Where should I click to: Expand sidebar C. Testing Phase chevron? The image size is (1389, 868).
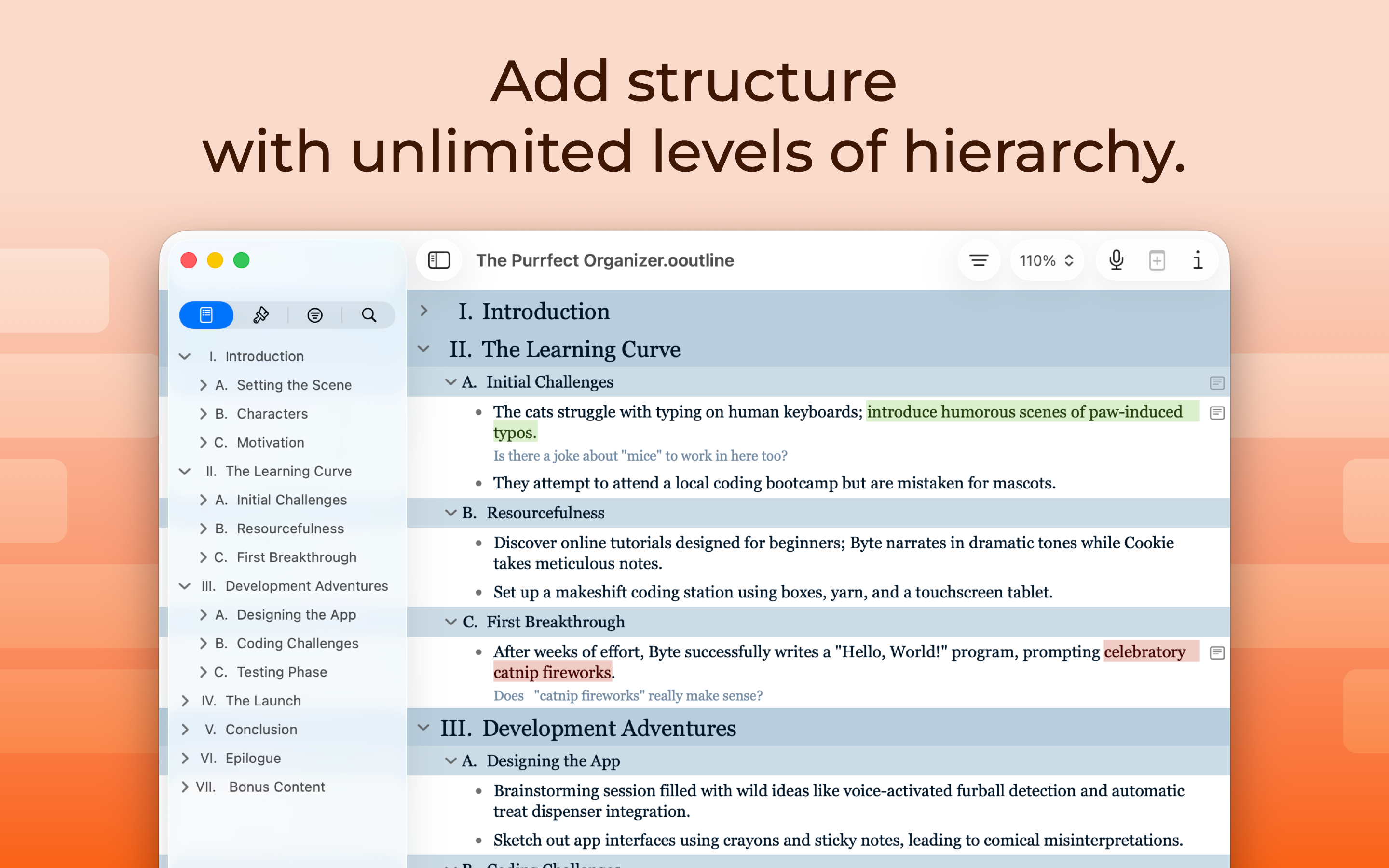click(203, 672)
